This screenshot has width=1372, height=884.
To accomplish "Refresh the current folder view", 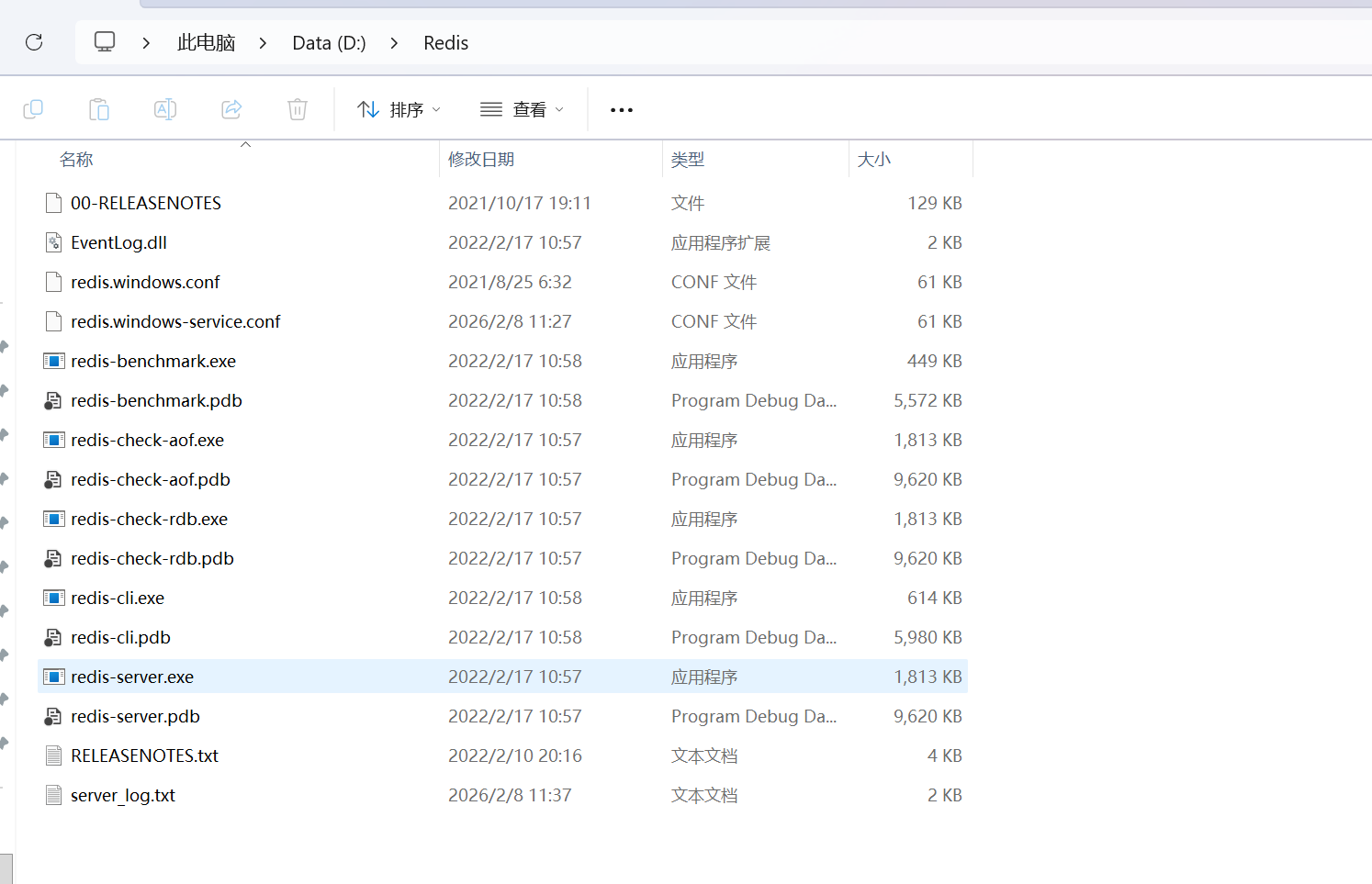I will pyautogui.click(x=34, y=42).
